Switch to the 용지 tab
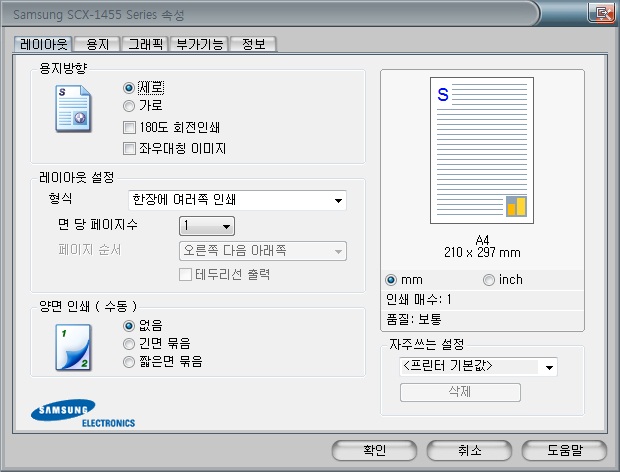Image resolution: width=620 pixels, height=472 pixels. 97,44
